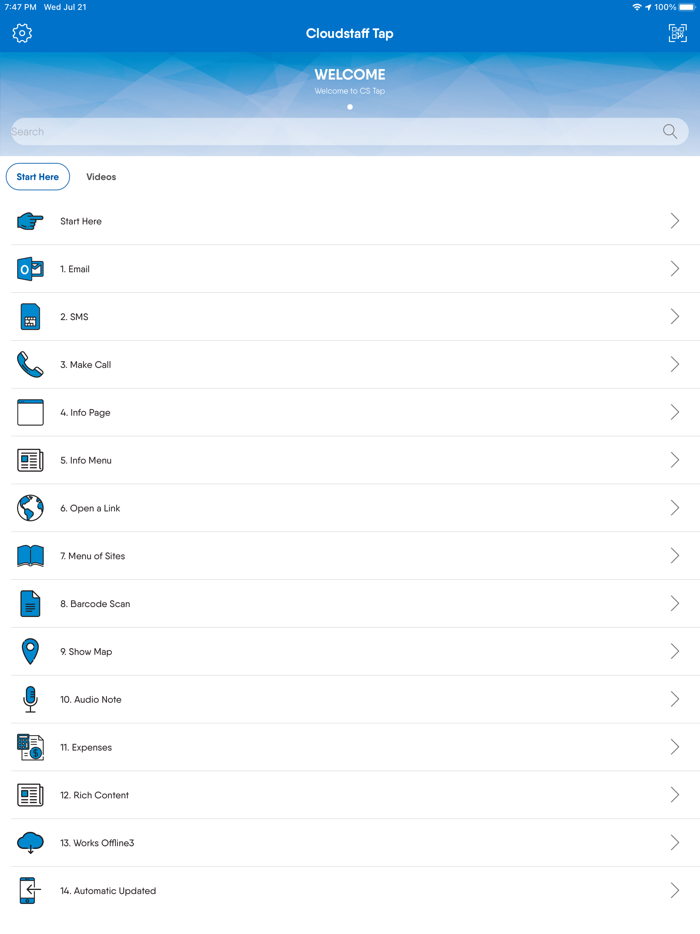Tap the map pin Show Map icon
The width and height of the screenshot is (700, 934).
click(x=30, y=652)
